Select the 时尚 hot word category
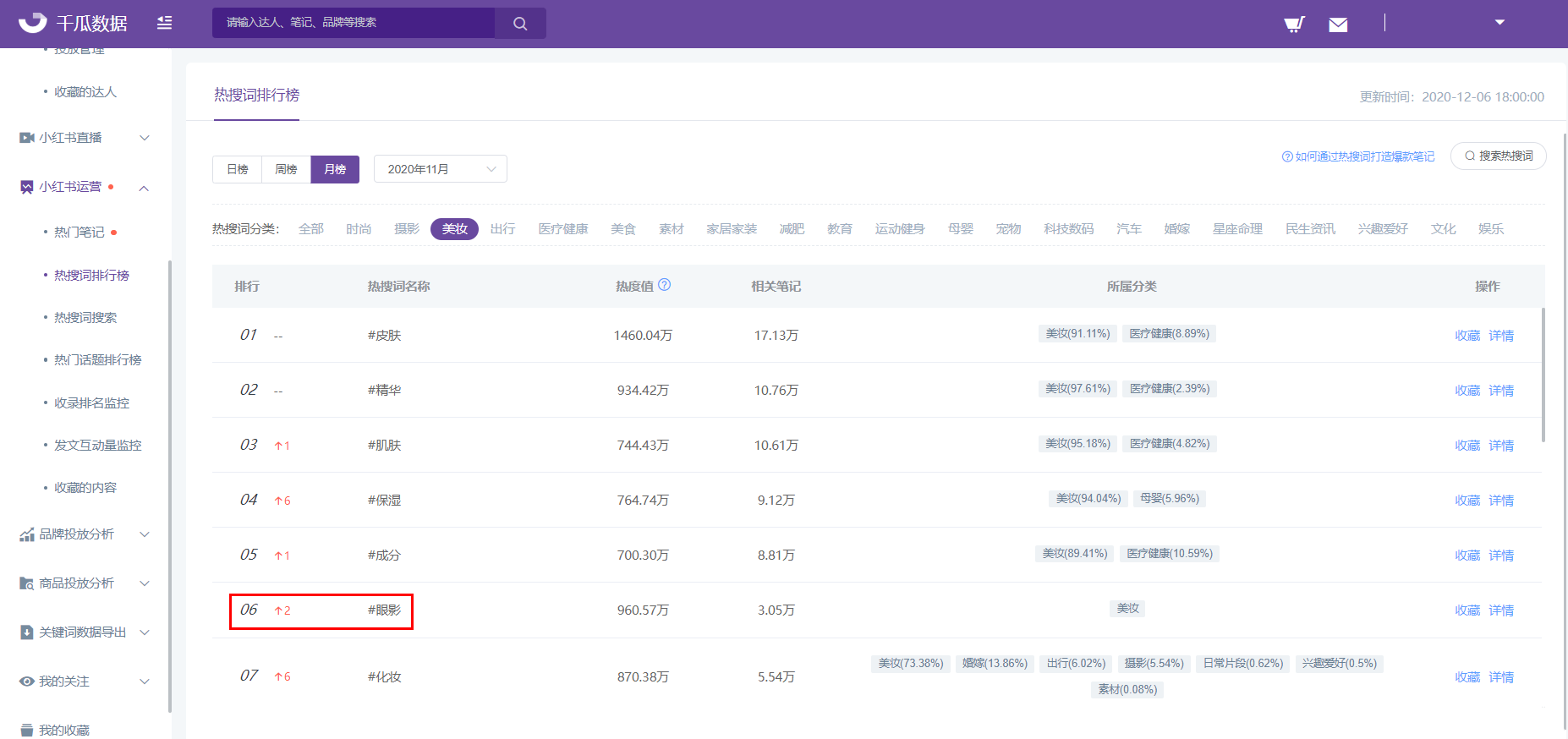This screenshot has width=1568, height=739. click(359, 229)
